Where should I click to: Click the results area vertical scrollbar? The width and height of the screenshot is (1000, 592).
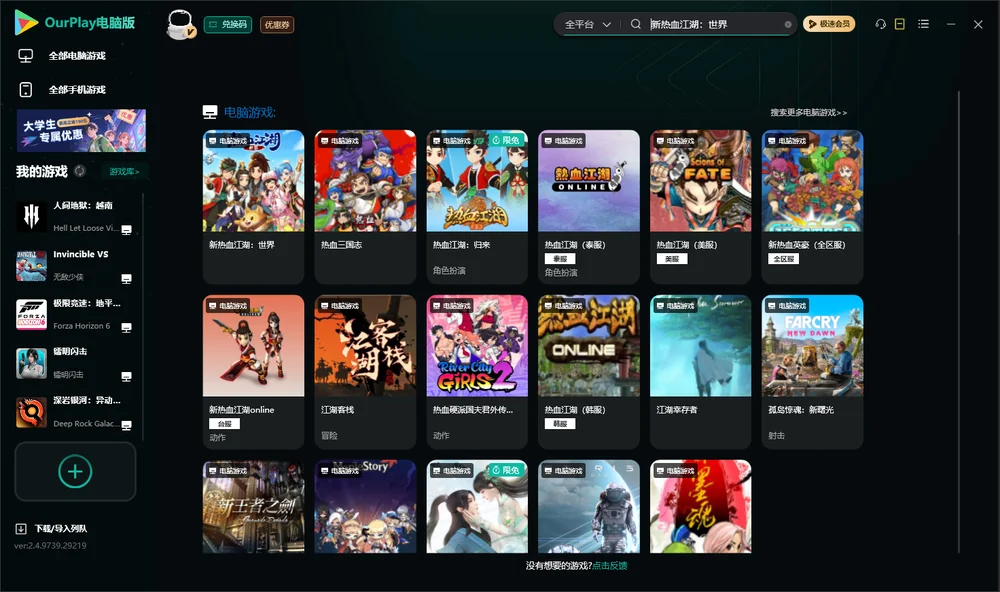[x=959, y=322]
